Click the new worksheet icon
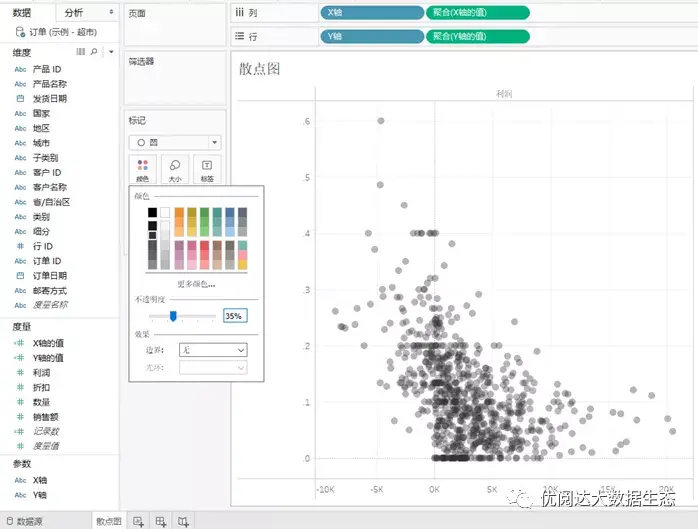The width and height of the screenshot is (698, 529). pos(138,521)
